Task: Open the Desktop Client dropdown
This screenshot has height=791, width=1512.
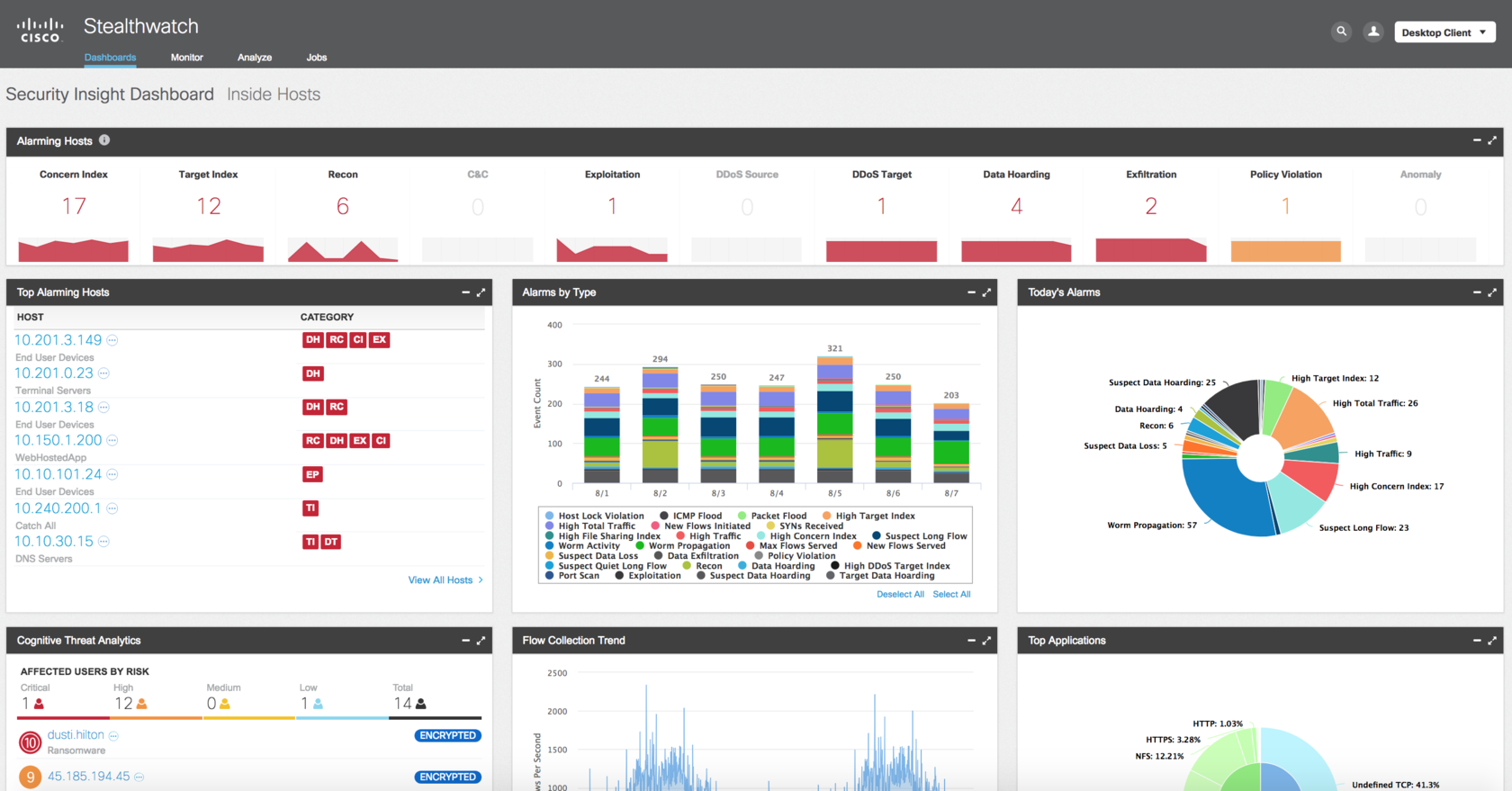Action: (x=1444, y=32)
